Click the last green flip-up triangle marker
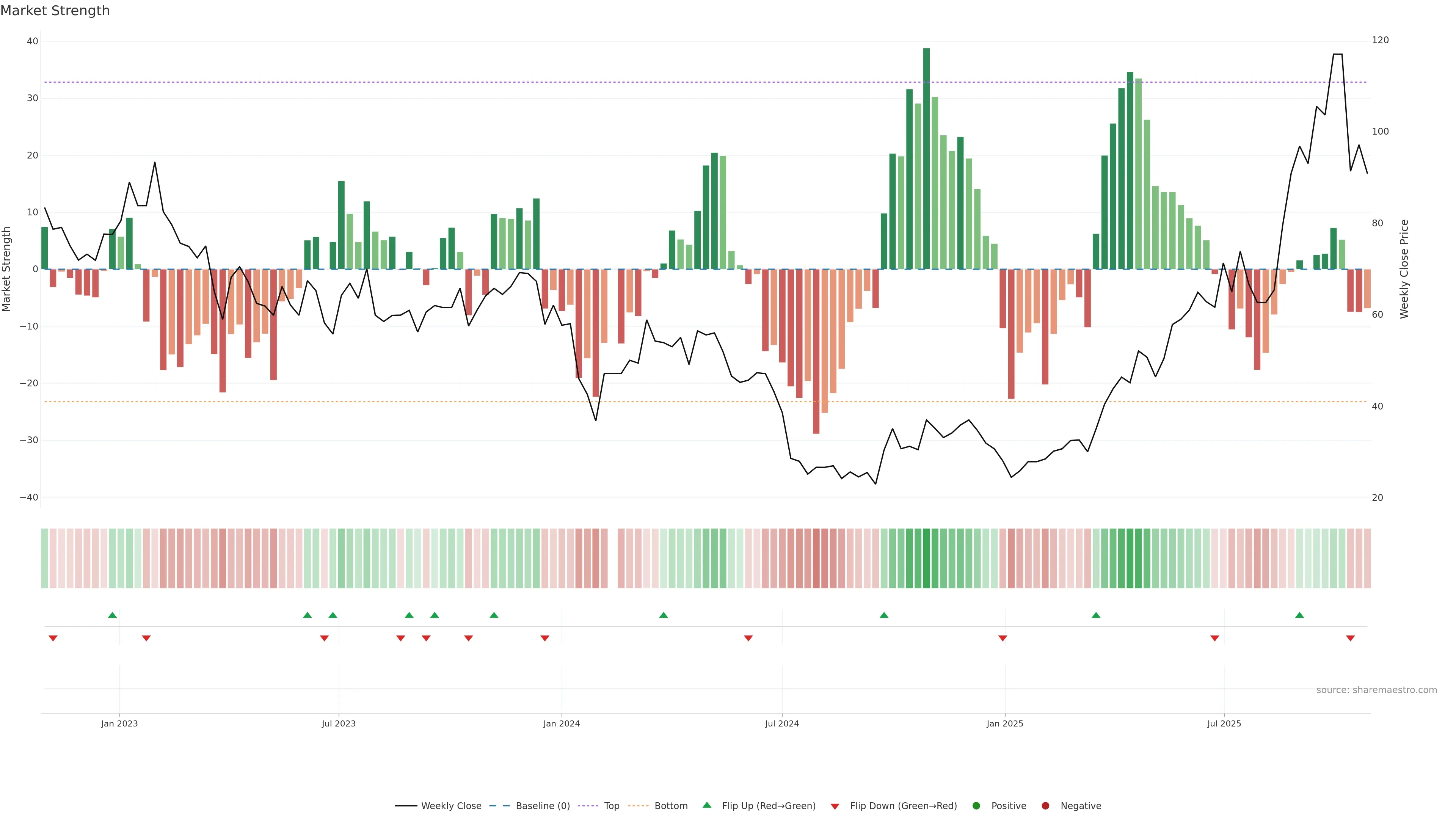 pyautogui.click(x=1299, y=615)
